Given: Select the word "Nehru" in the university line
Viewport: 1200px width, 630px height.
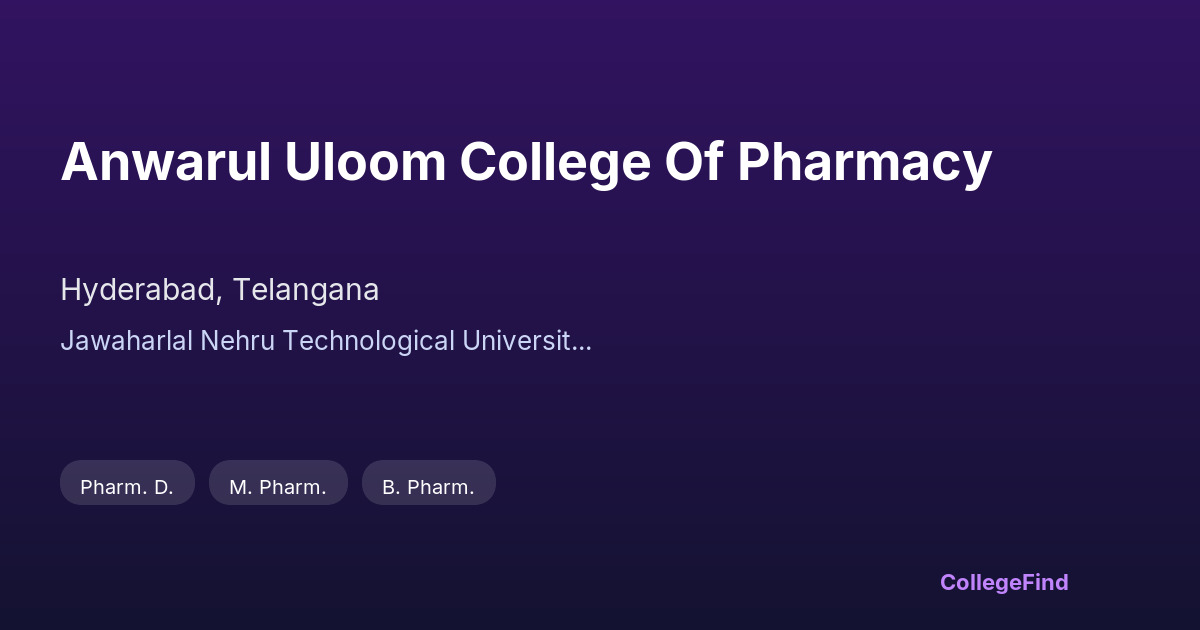Looking at the screenshot, I should pyautogui.click(x=240, y=341).
